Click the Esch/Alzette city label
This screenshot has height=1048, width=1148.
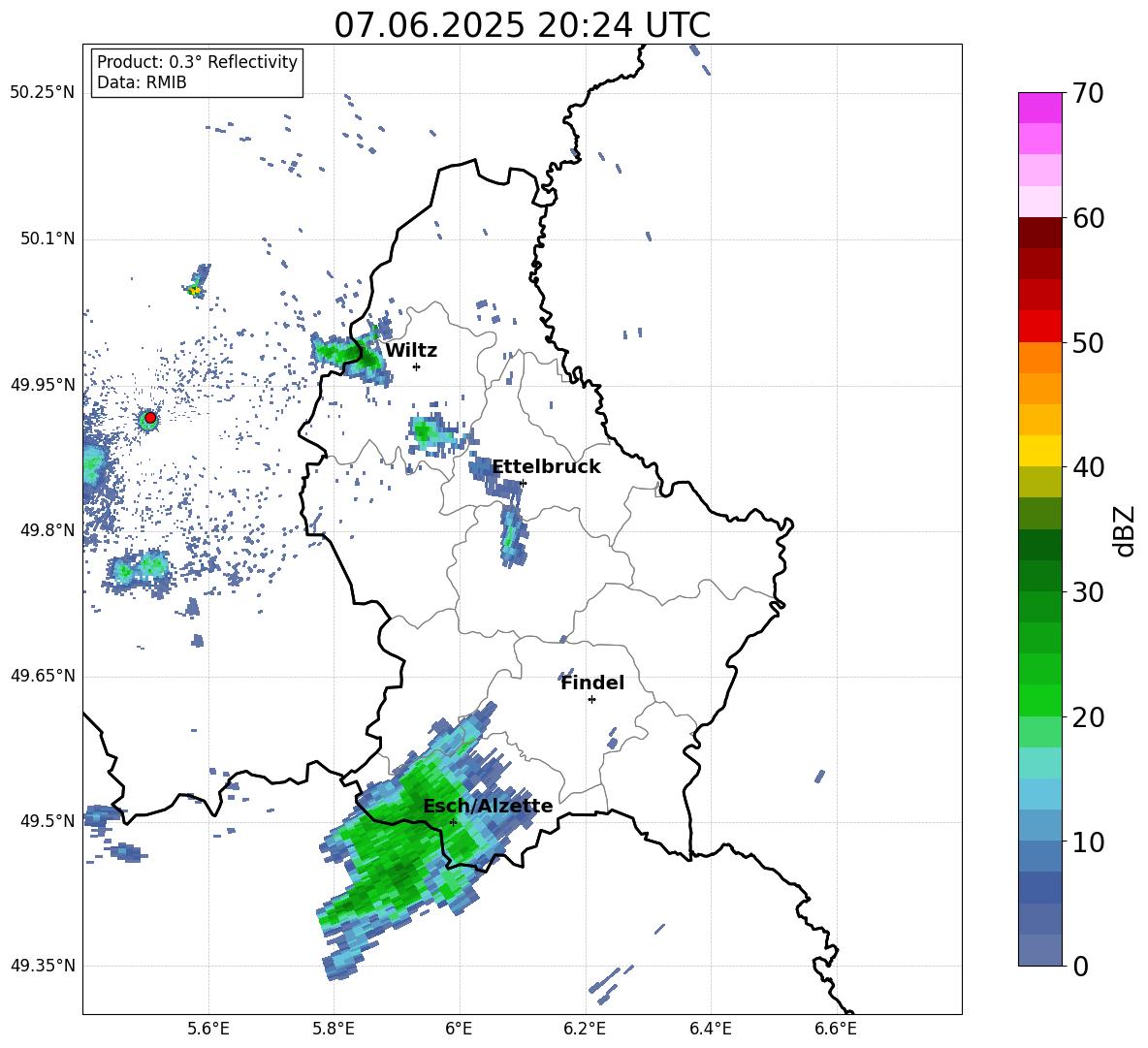tap(488, 806)
